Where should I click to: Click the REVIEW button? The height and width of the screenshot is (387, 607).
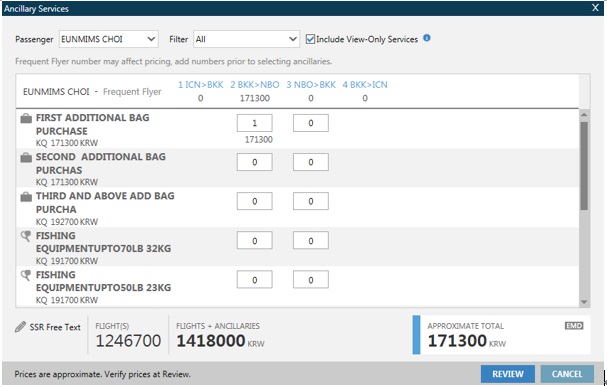pos(508,374)
